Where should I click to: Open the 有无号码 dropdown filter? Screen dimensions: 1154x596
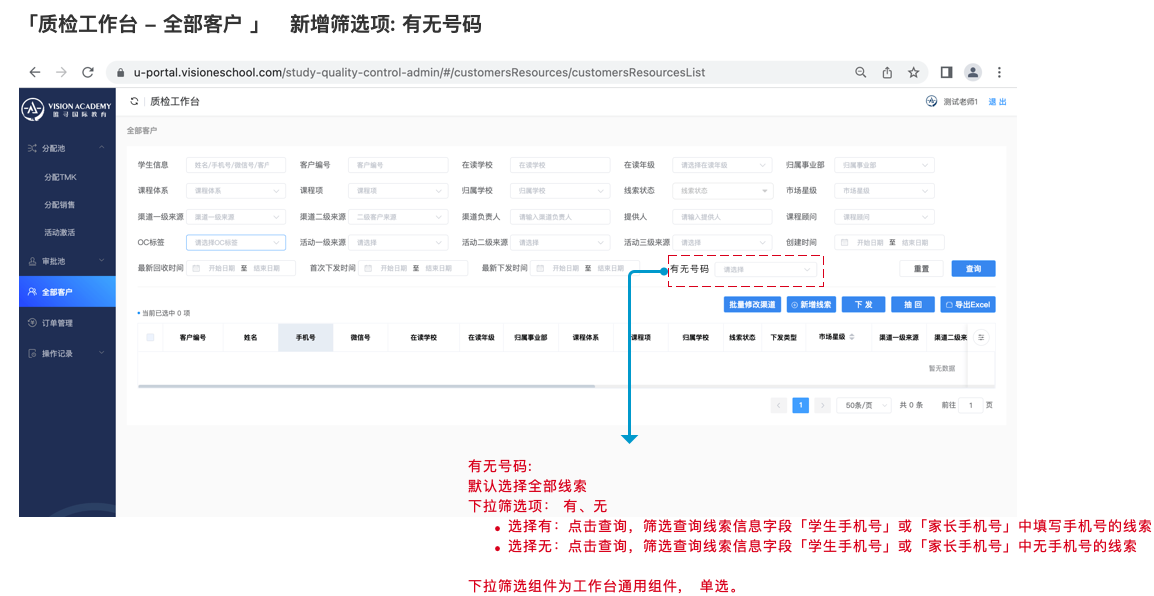[767, 269]
